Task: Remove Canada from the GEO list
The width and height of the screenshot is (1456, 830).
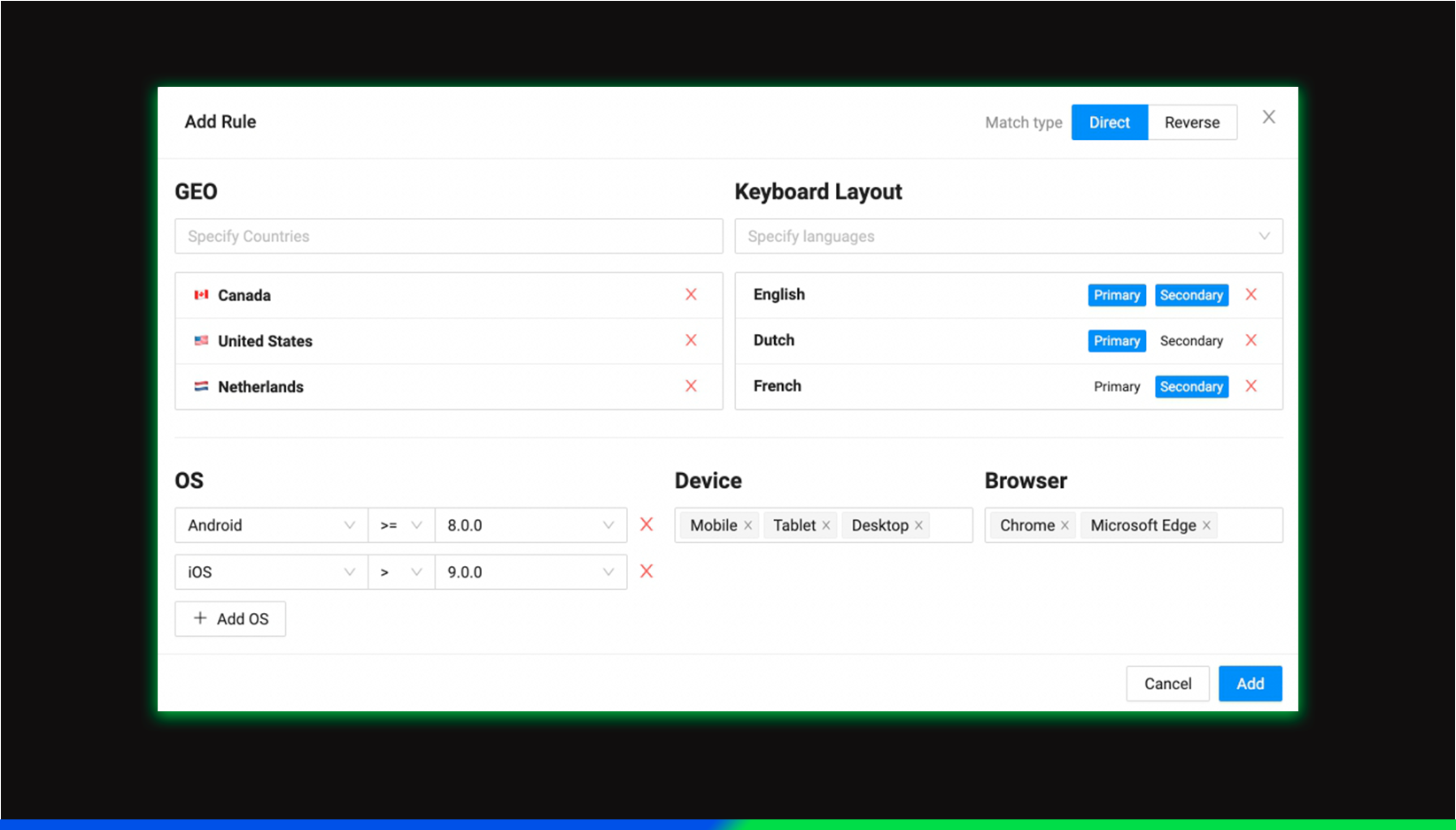Action: click(x=691, y=294)
